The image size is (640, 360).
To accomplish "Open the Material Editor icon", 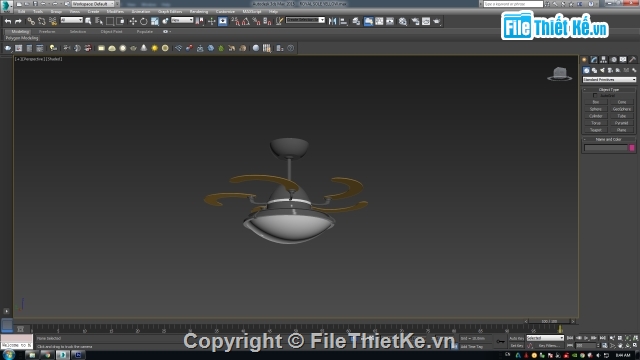I will point(403,21).
